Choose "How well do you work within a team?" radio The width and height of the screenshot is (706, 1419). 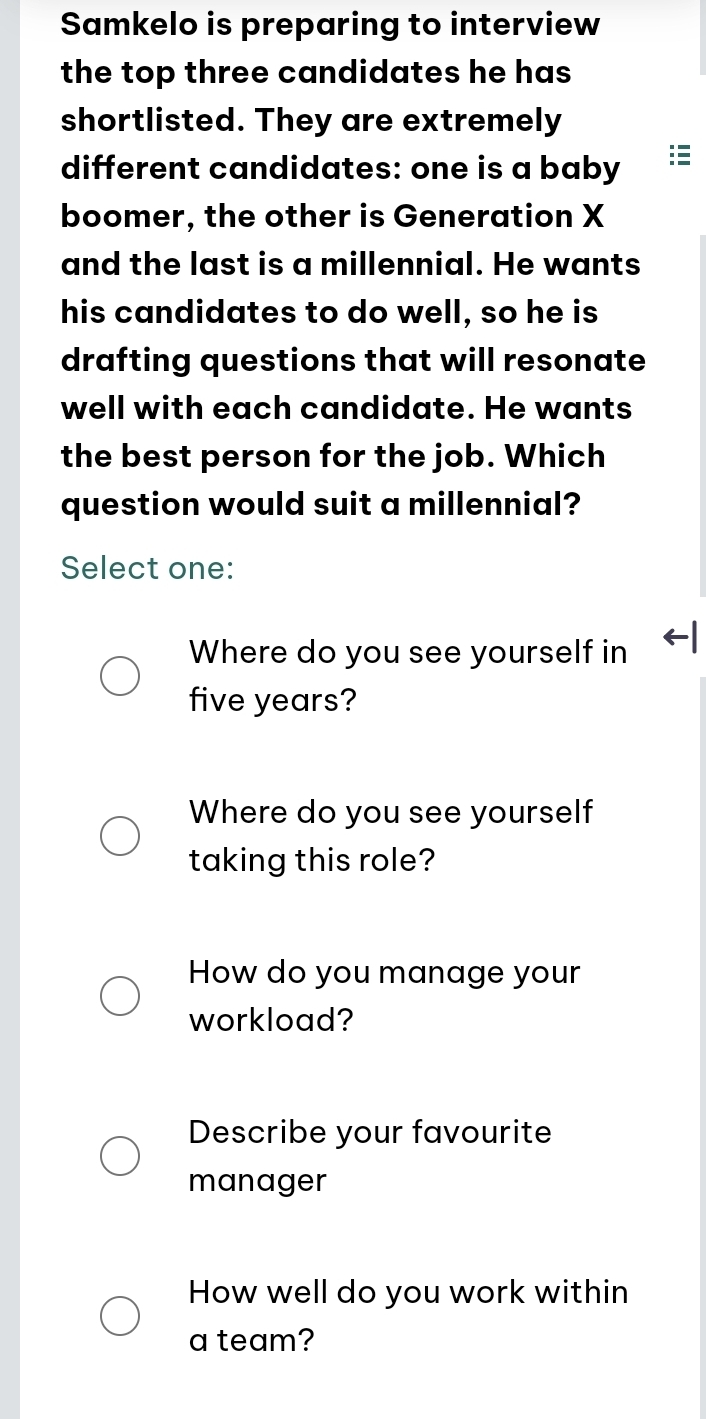click(119, 1316)
